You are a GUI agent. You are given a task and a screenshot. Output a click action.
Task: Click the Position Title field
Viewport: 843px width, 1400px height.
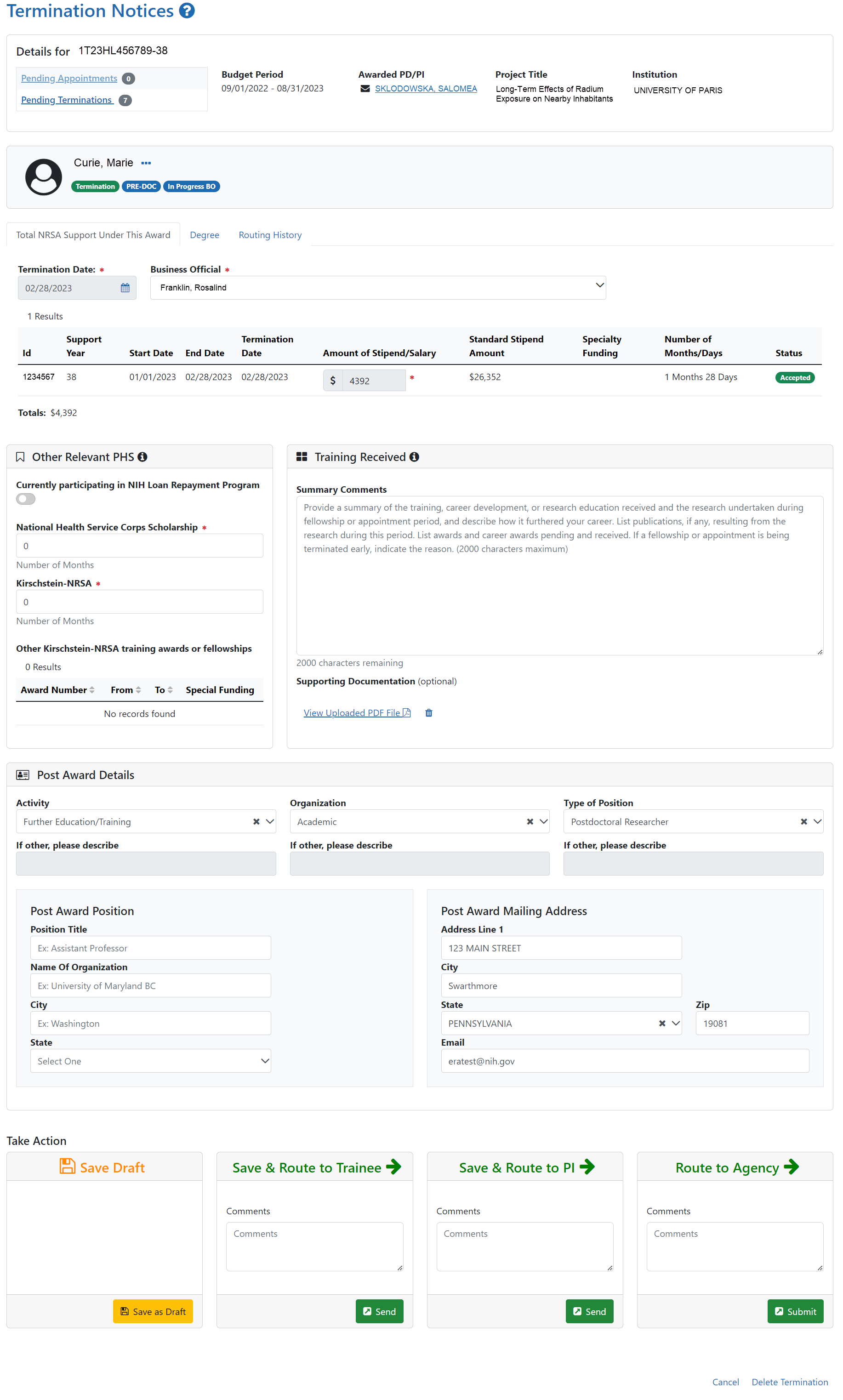pos(151,948)
